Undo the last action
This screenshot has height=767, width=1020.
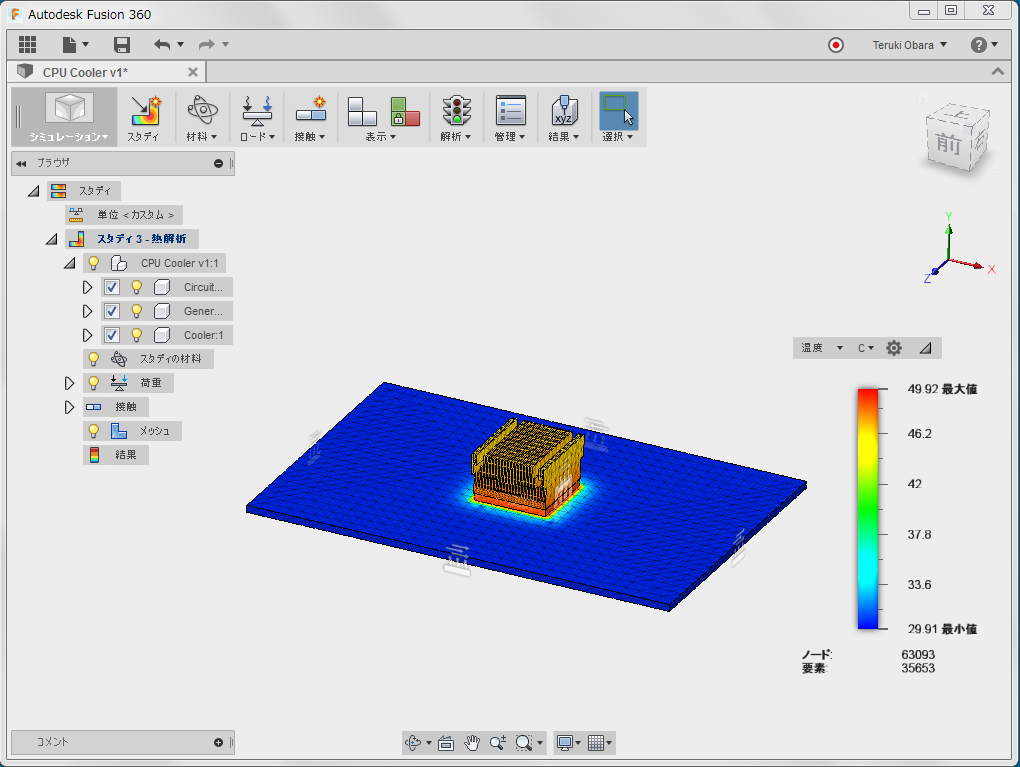(162, 44)
